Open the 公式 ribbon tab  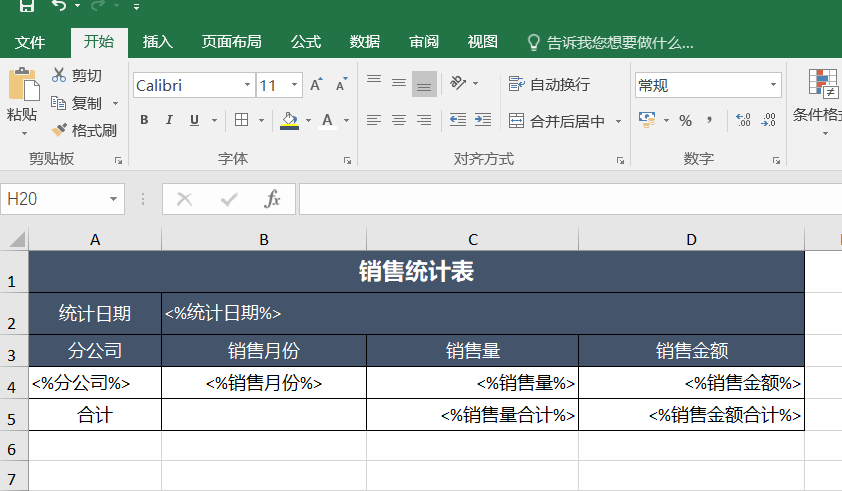(x=306, y=42)
